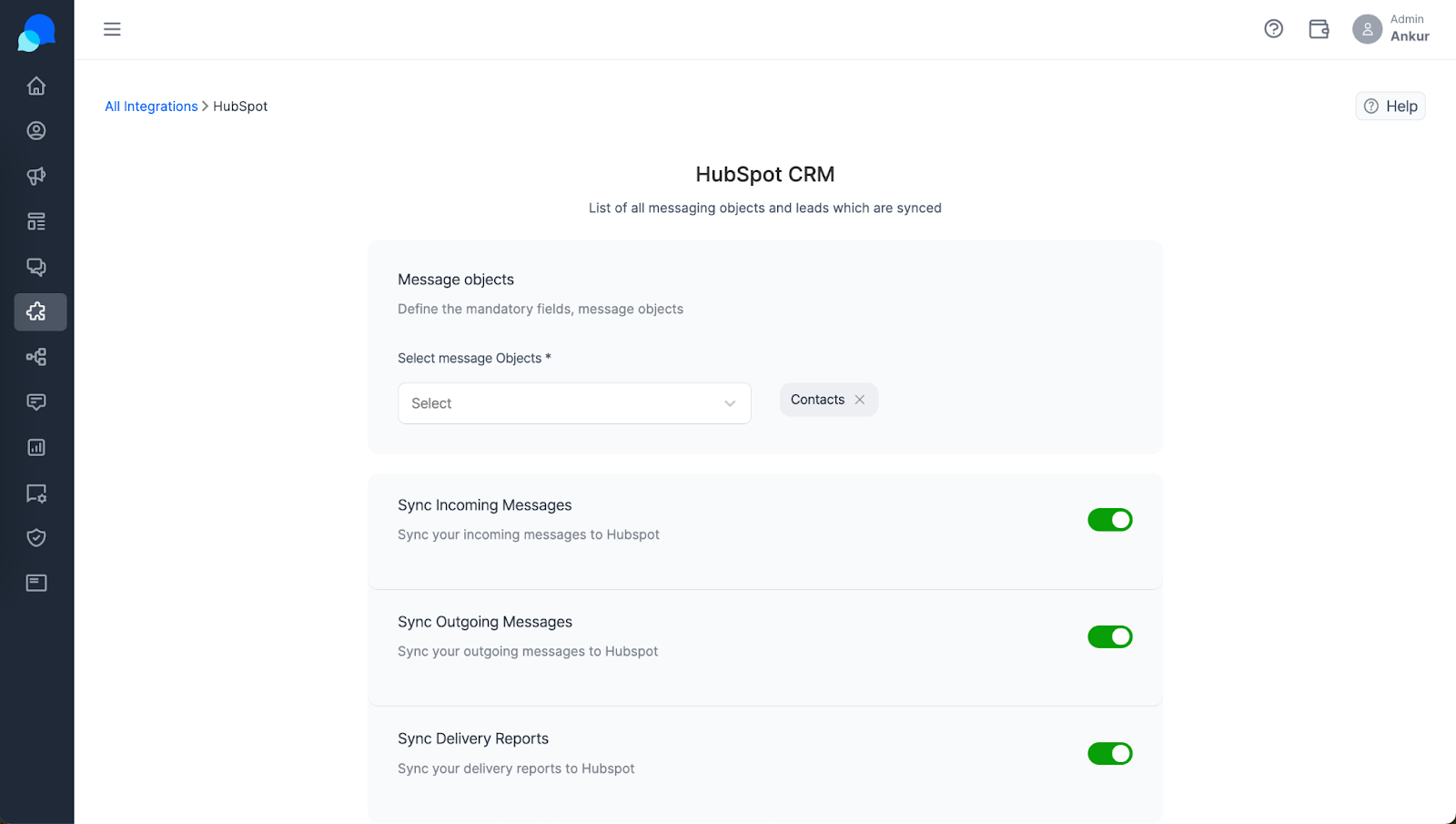Open the wallet icon in header
The image size is (1456, 824).
pos(1319,29)
